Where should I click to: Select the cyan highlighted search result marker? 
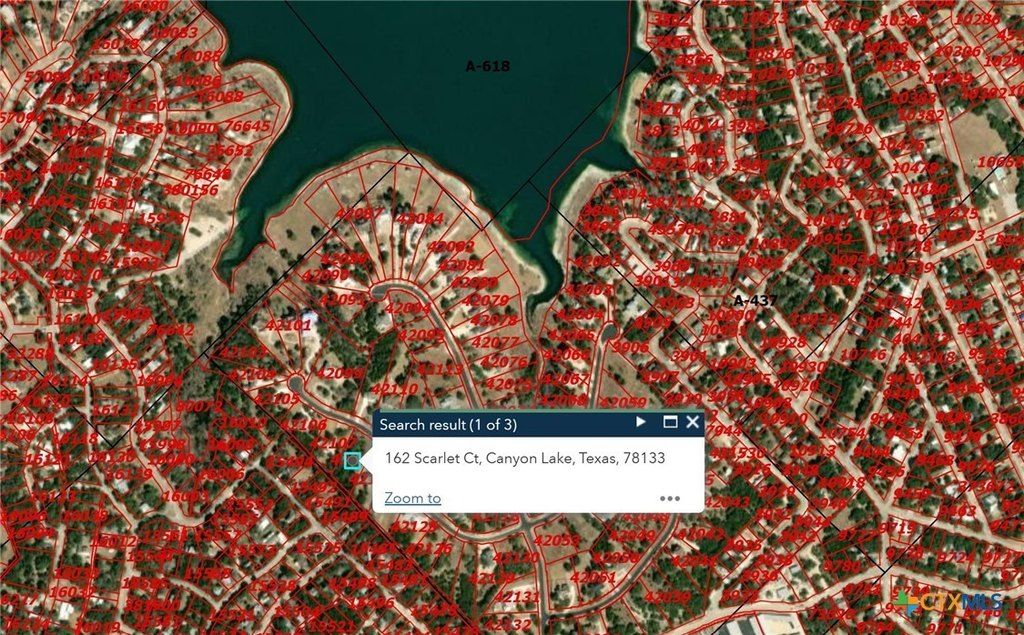tap(352, 460)
